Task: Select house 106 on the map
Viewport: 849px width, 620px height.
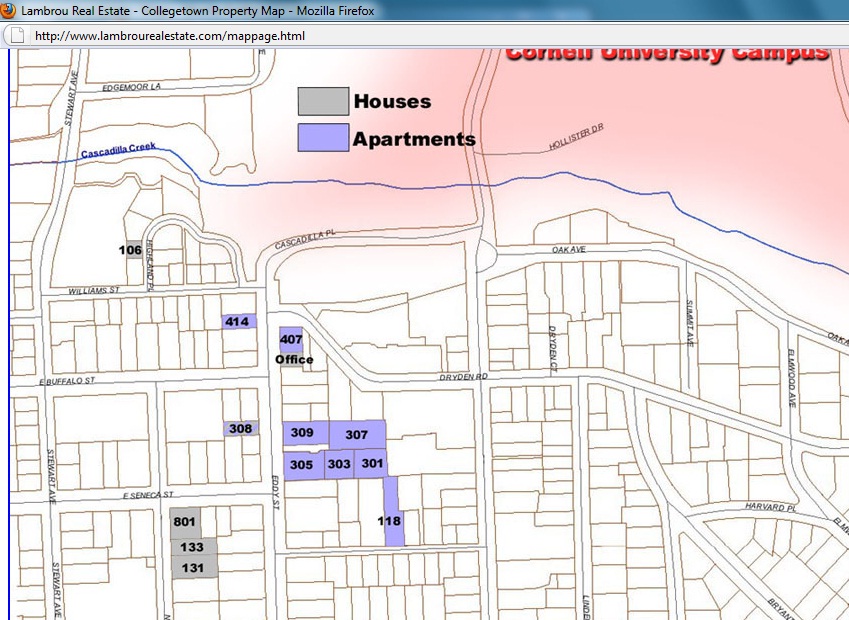Action: 131,250
